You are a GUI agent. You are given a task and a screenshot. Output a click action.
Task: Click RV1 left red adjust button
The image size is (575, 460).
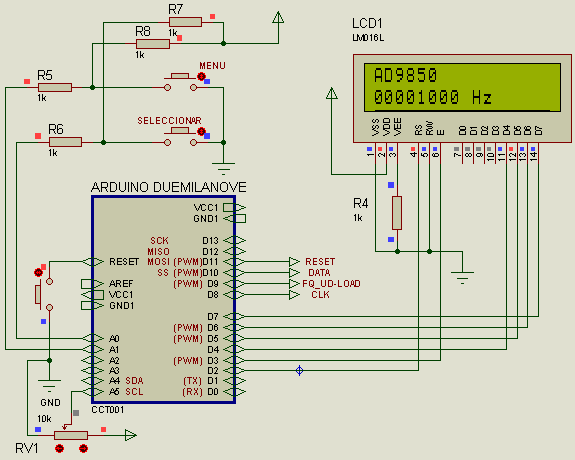(59, 448)
